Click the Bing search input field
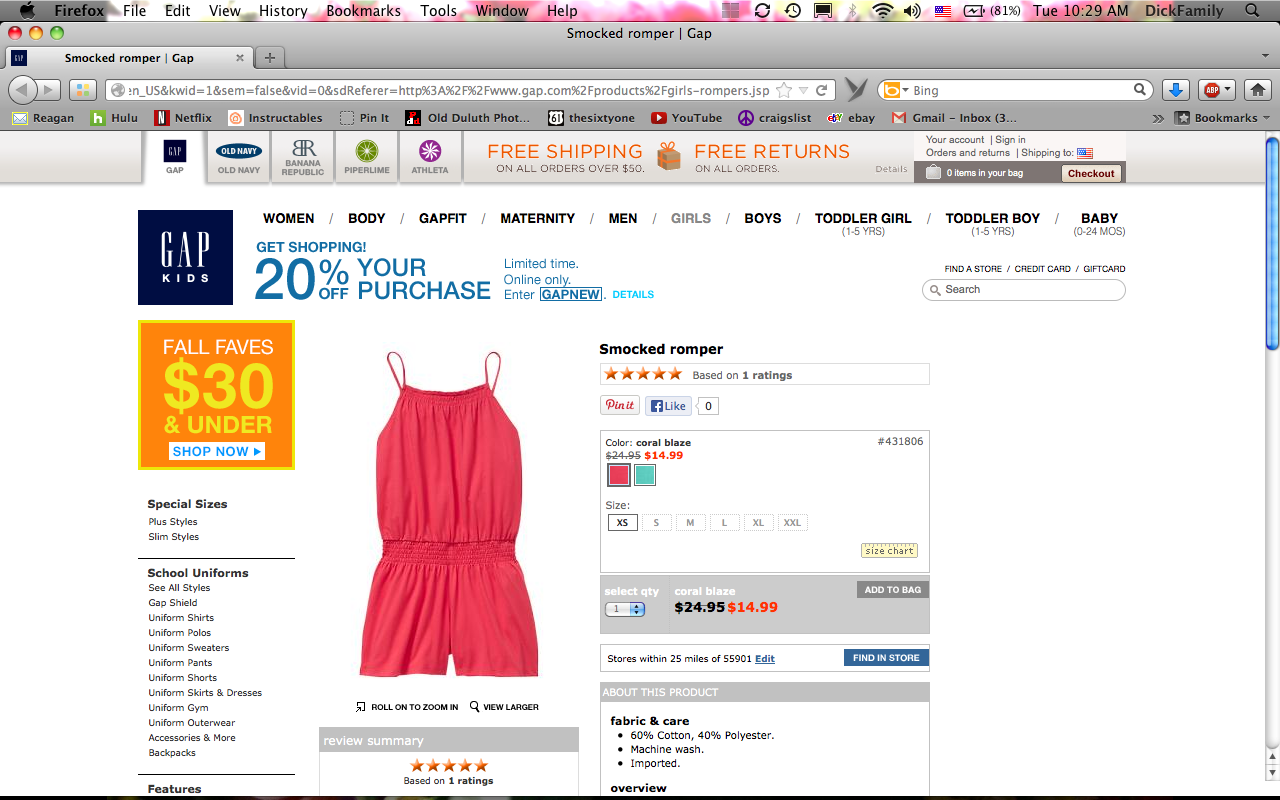The width and height of the screenshot is (1280, 800). [1020, 90]
